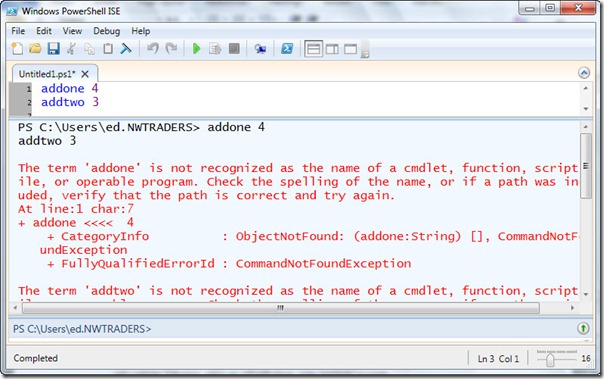This screenshot has height=379, width=604.
Task: Open the View menu
Action: point(72,31)
